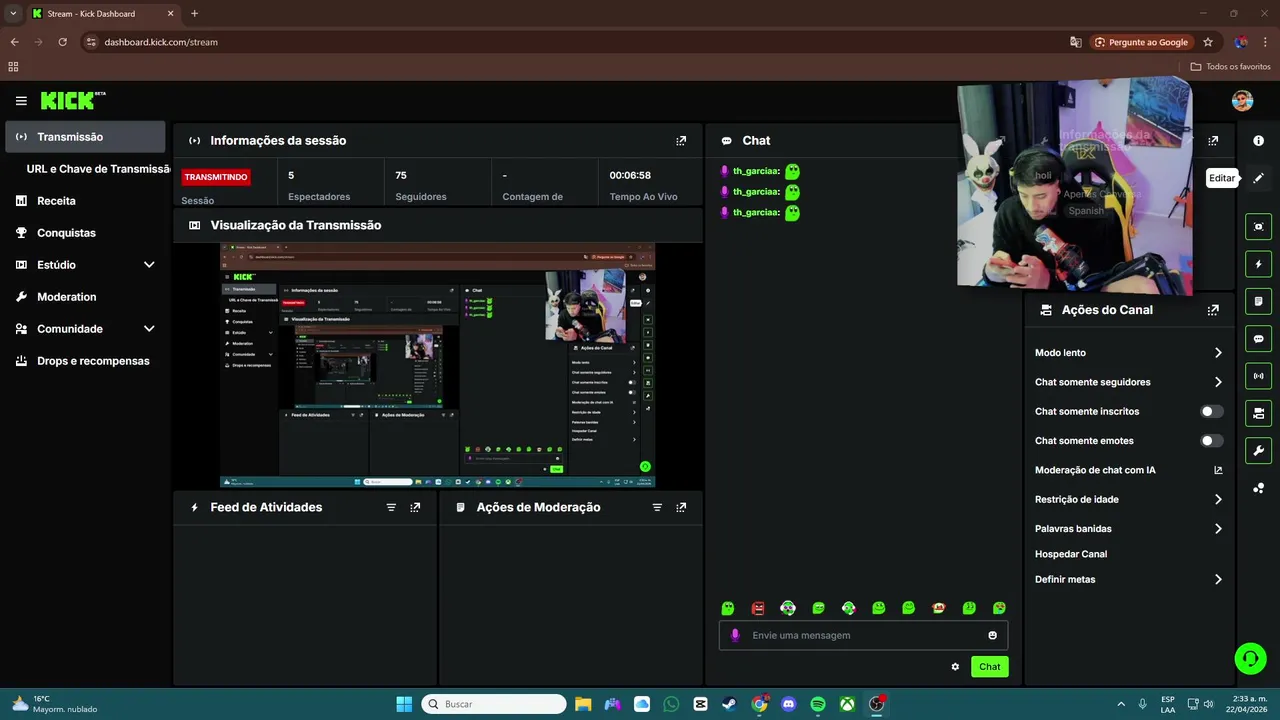Toggle channel actions widget in right sidebar

pos(1258,413)
